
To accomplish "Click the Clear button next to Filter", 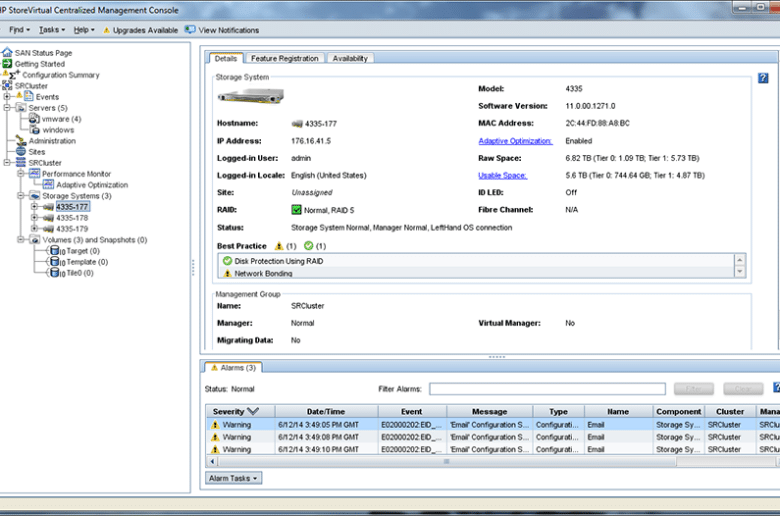I will click(x=743, y=389).
